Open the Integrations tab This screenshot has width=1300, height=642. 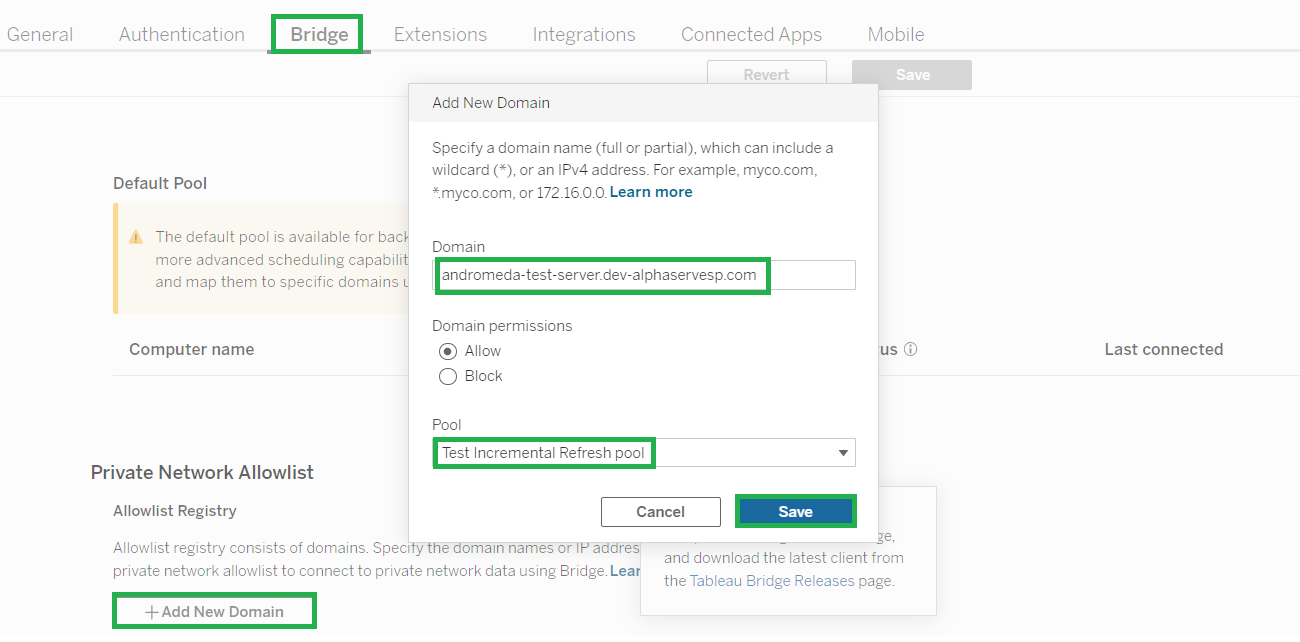pos(583,33)
